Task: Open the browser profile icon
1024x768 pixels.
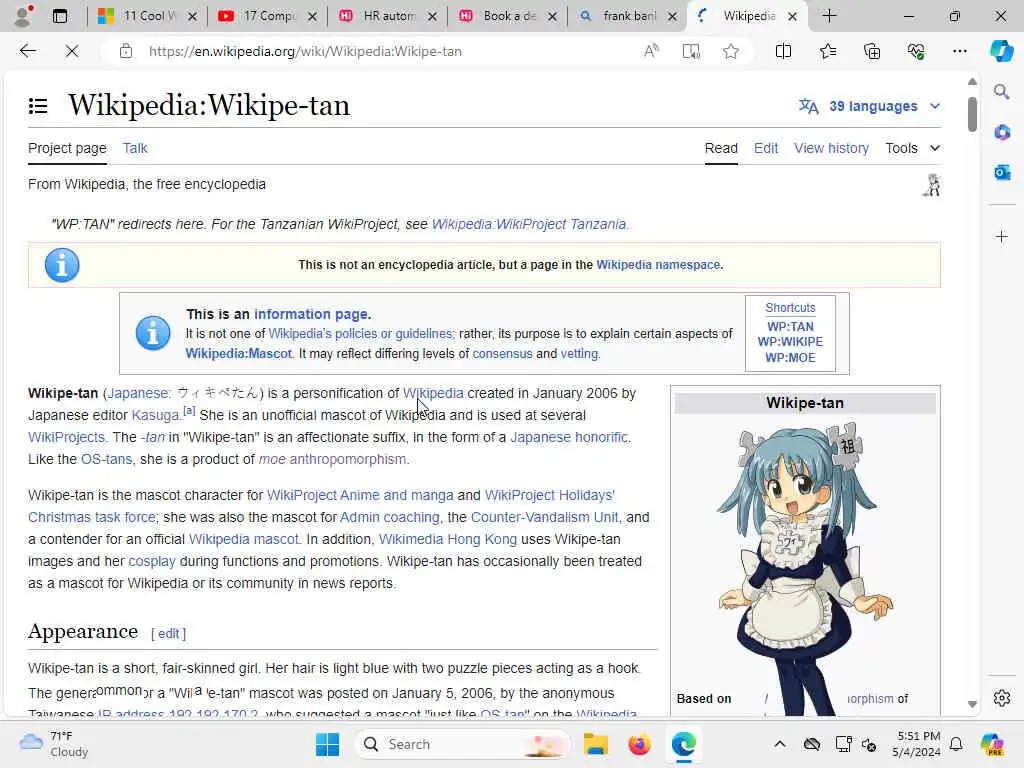Action: point(23,16)
